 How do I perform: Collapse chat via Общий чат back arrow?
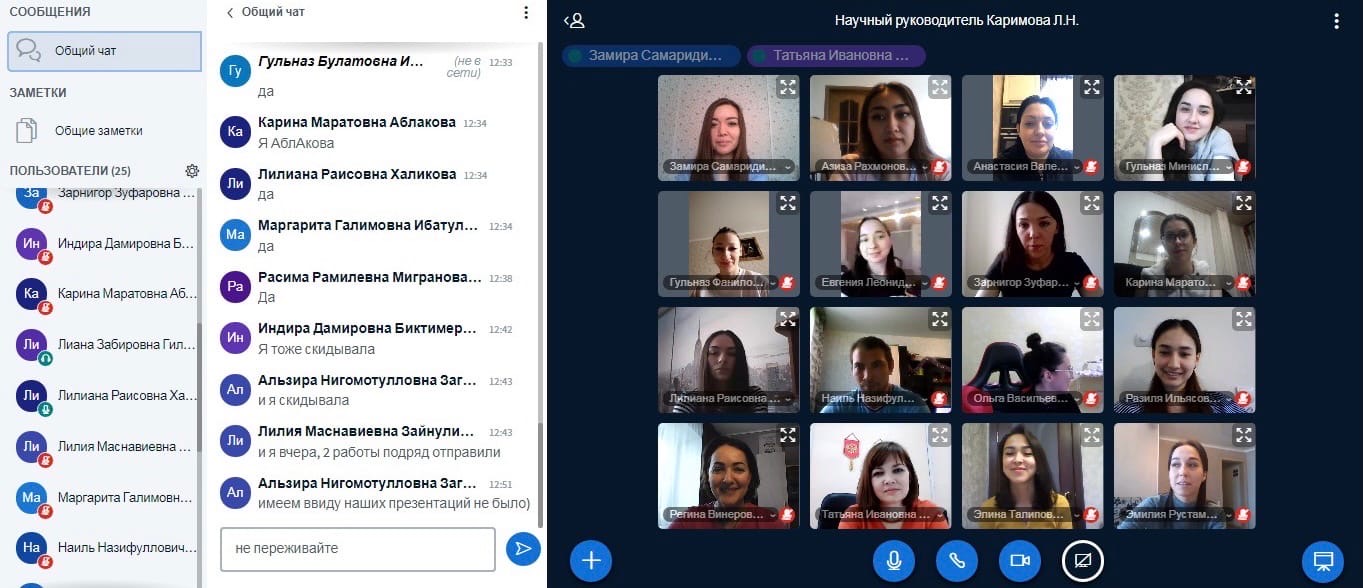pos(231,13)
